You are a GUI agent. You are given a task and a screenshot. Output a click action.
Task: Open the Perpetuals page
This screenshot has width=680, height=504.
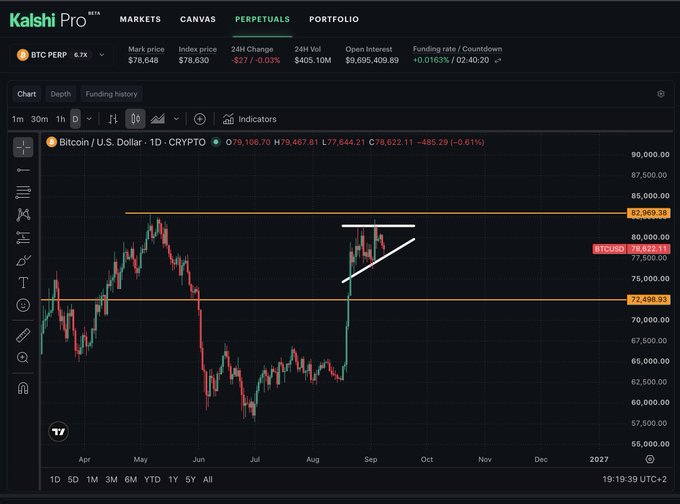coord(262,19)
